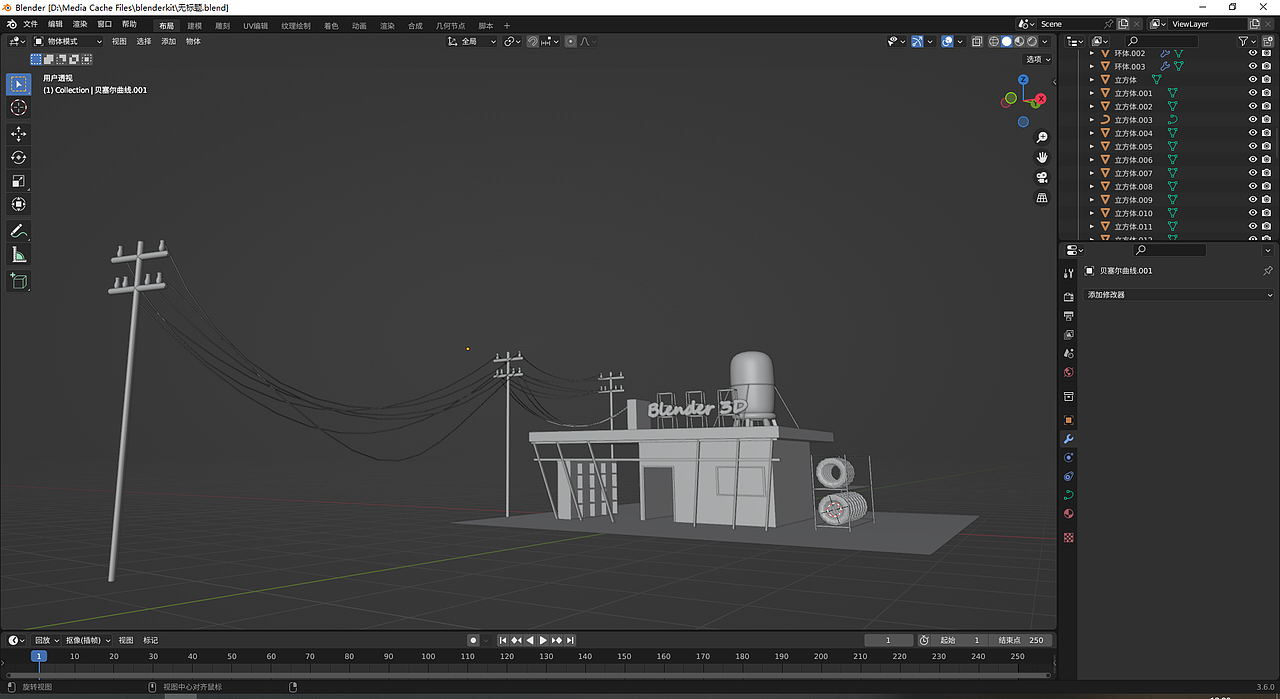Select the Scale tool
Screen dimensions: 1280x699
18,181
